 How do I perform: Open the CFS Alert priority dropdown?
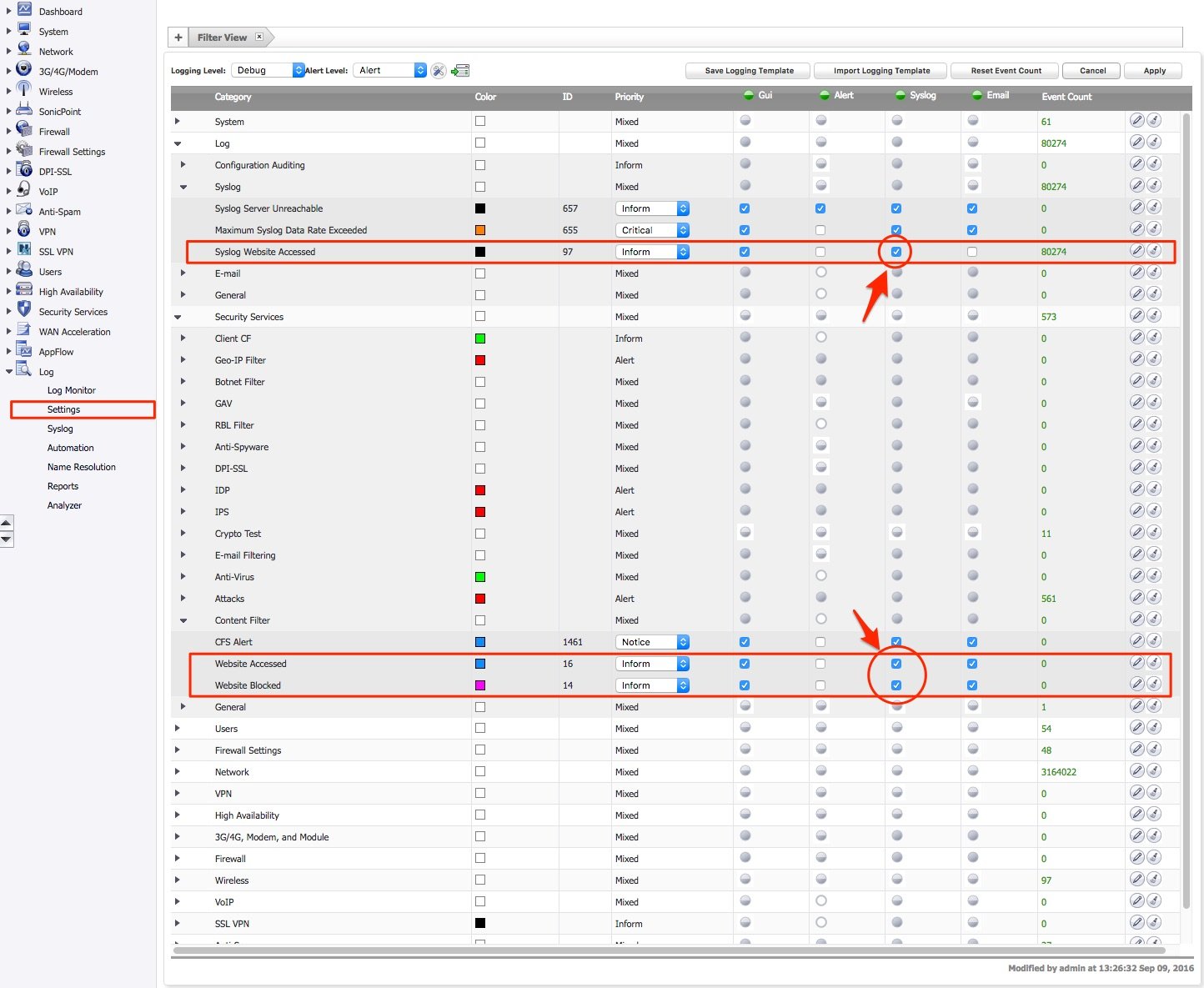coord(652,642)
